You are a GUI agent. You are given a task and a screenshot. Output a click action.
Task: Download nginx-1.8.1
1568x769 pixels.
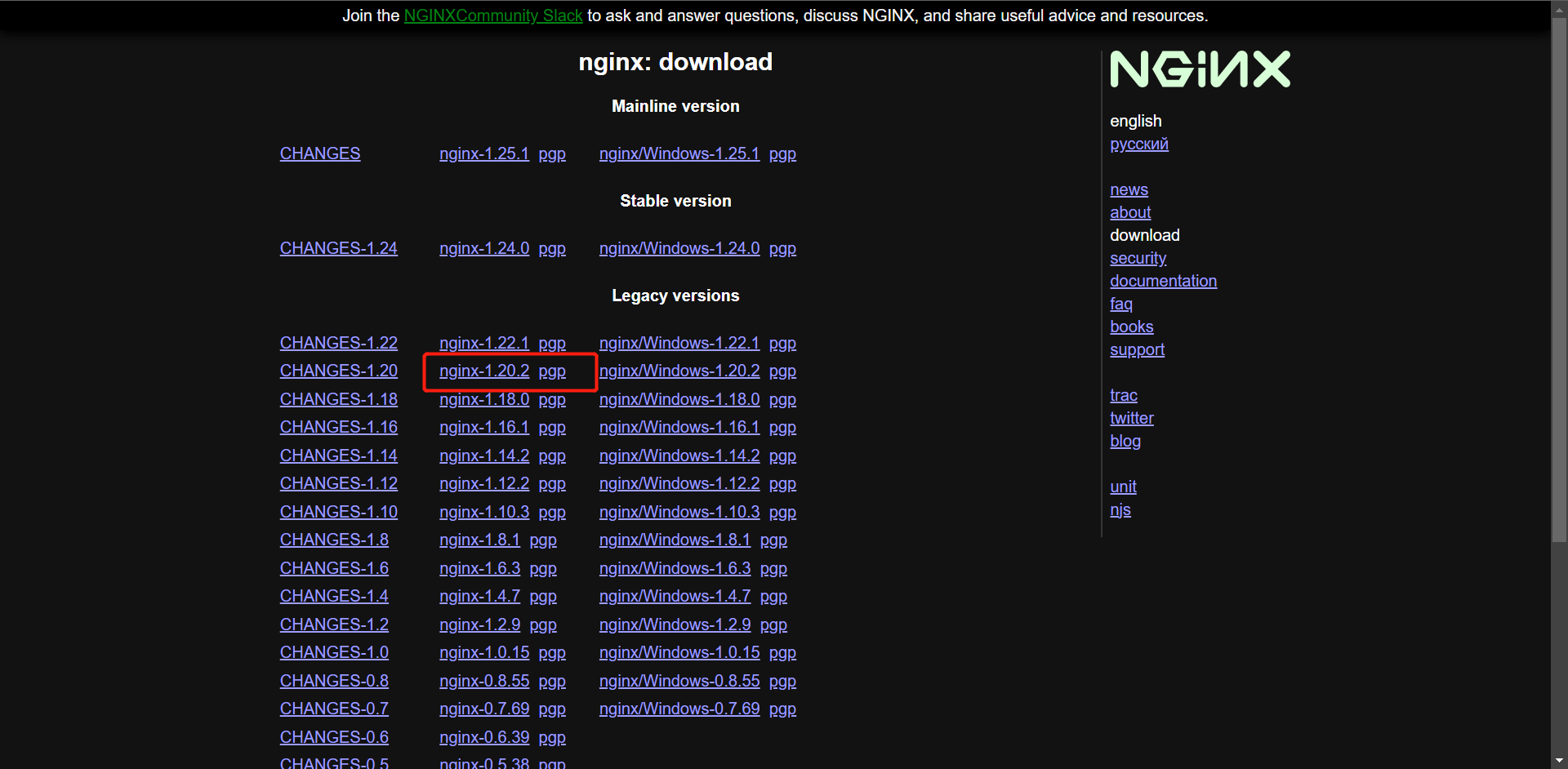point(479,540)
